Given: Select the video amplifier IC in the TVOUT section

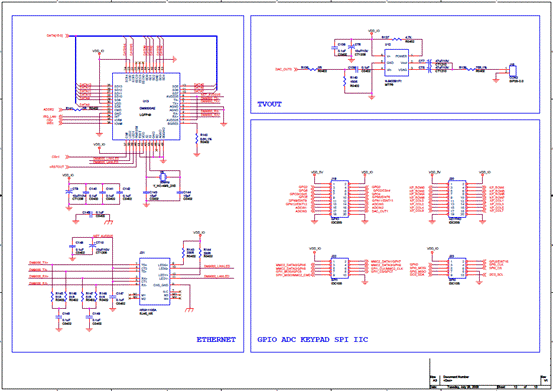Looking at the screenshot, I should point(396,63).
